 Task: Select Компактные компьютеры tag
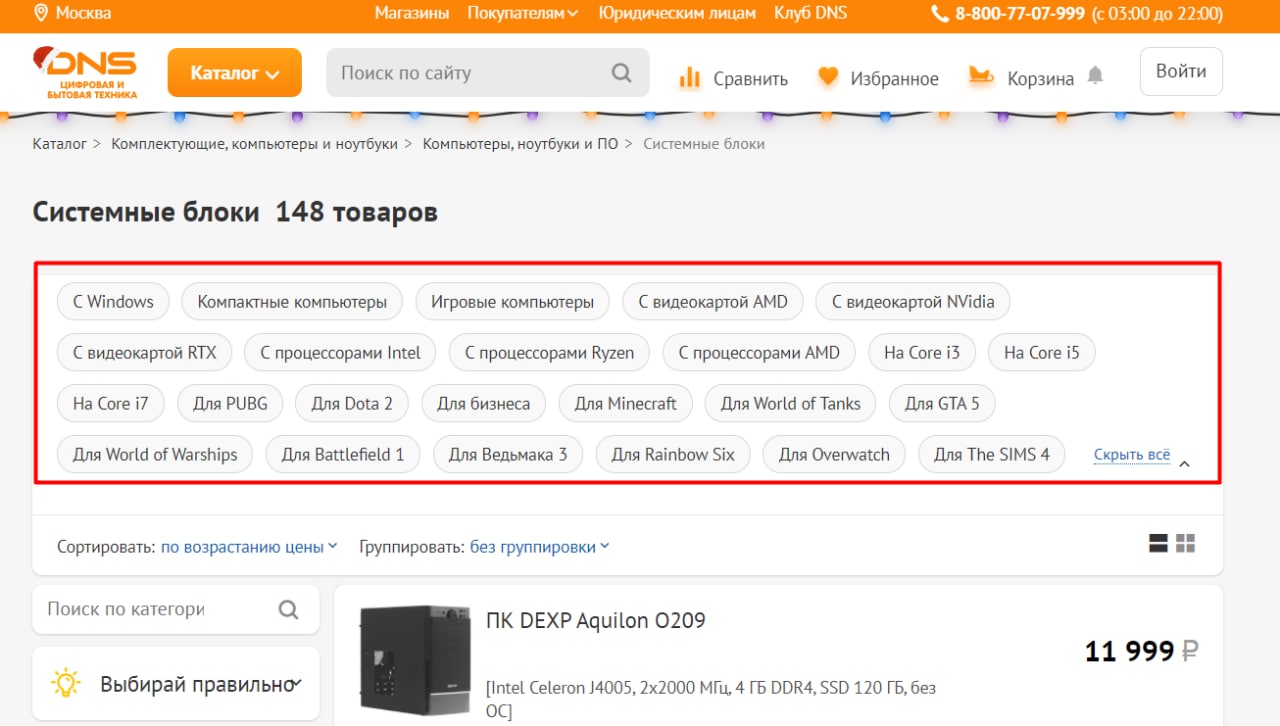point(292,302)
